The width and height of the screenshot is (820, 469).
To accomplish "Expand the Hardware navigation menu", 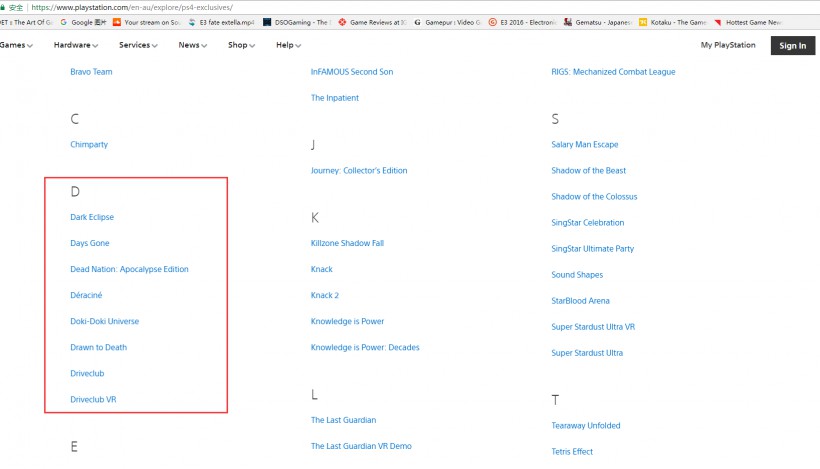I will point(76,45).
